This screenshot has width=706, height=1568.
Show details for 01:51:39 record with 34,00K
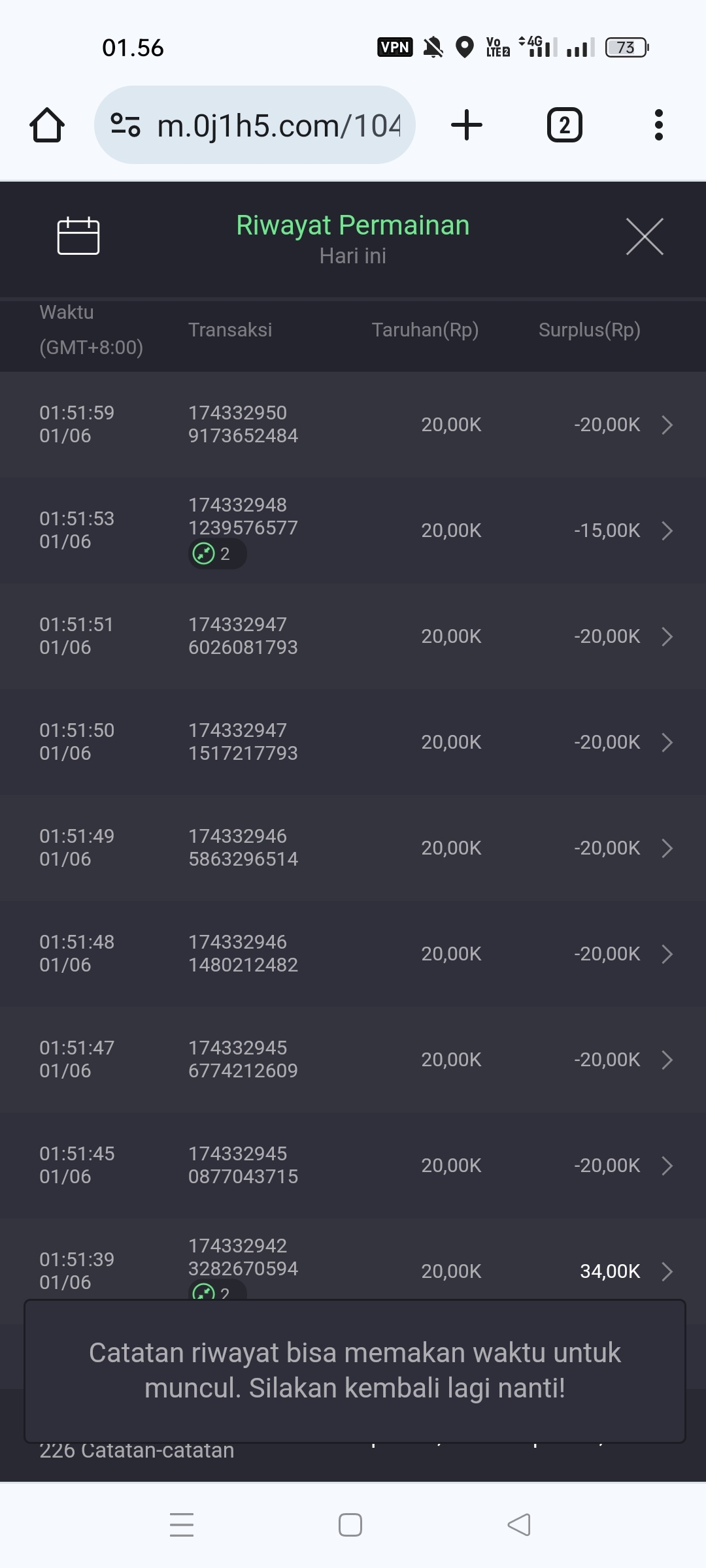coord(667,1271)
